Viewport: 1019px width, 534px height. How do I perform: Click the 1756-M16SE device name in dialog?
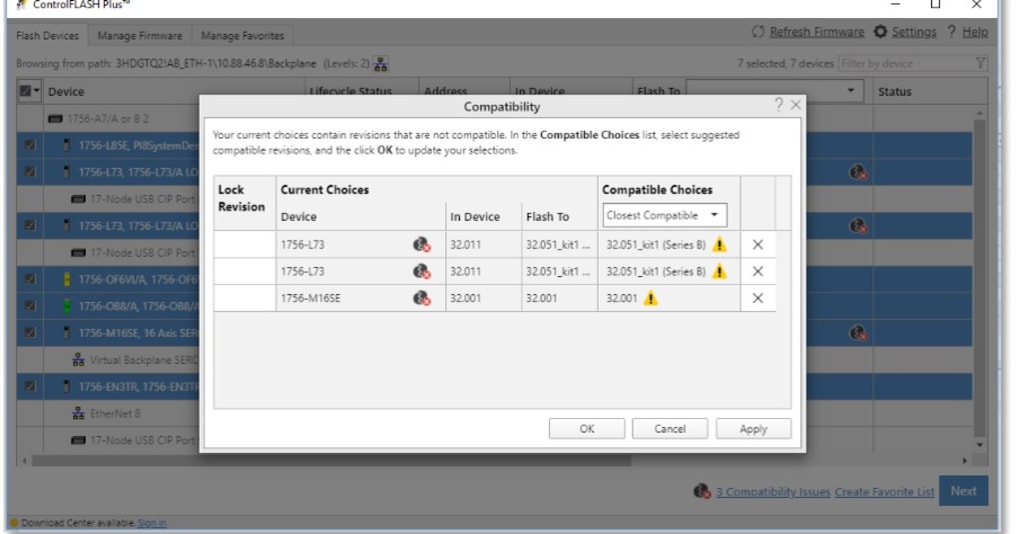click(311, 298)
